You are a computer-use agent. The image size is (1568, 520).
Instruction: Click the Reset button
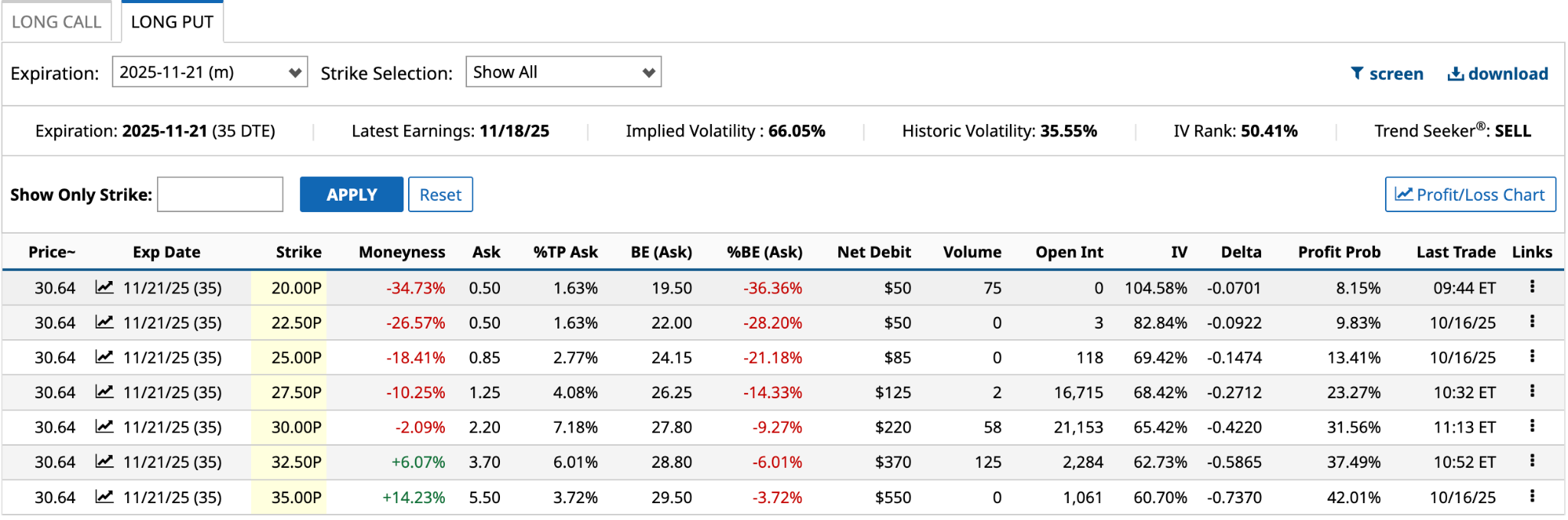pos(440,195)
